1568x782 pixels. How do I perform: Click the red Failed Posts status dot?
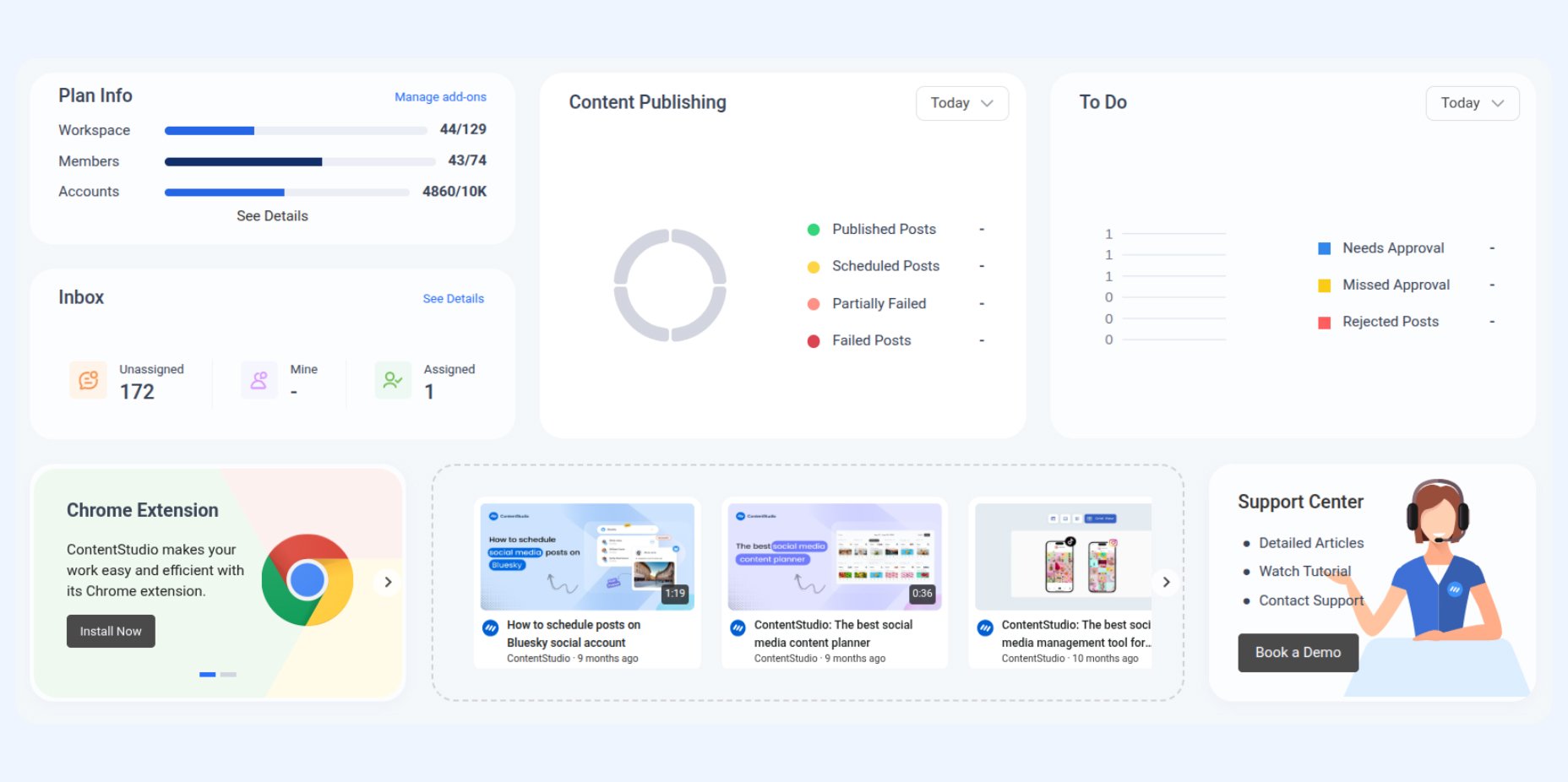814,340
